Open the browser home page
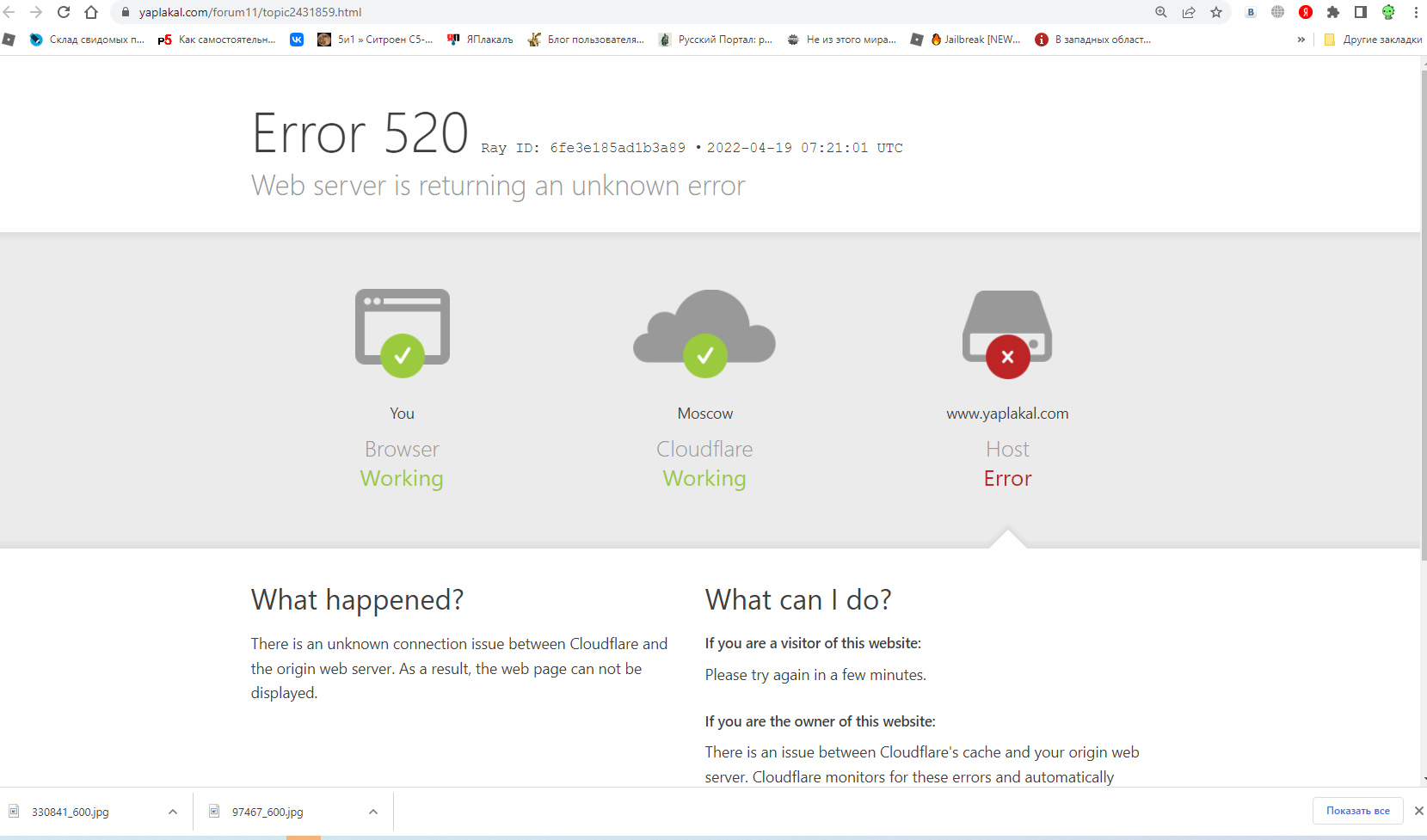The image size is (1427, 840). pos(91,12)
